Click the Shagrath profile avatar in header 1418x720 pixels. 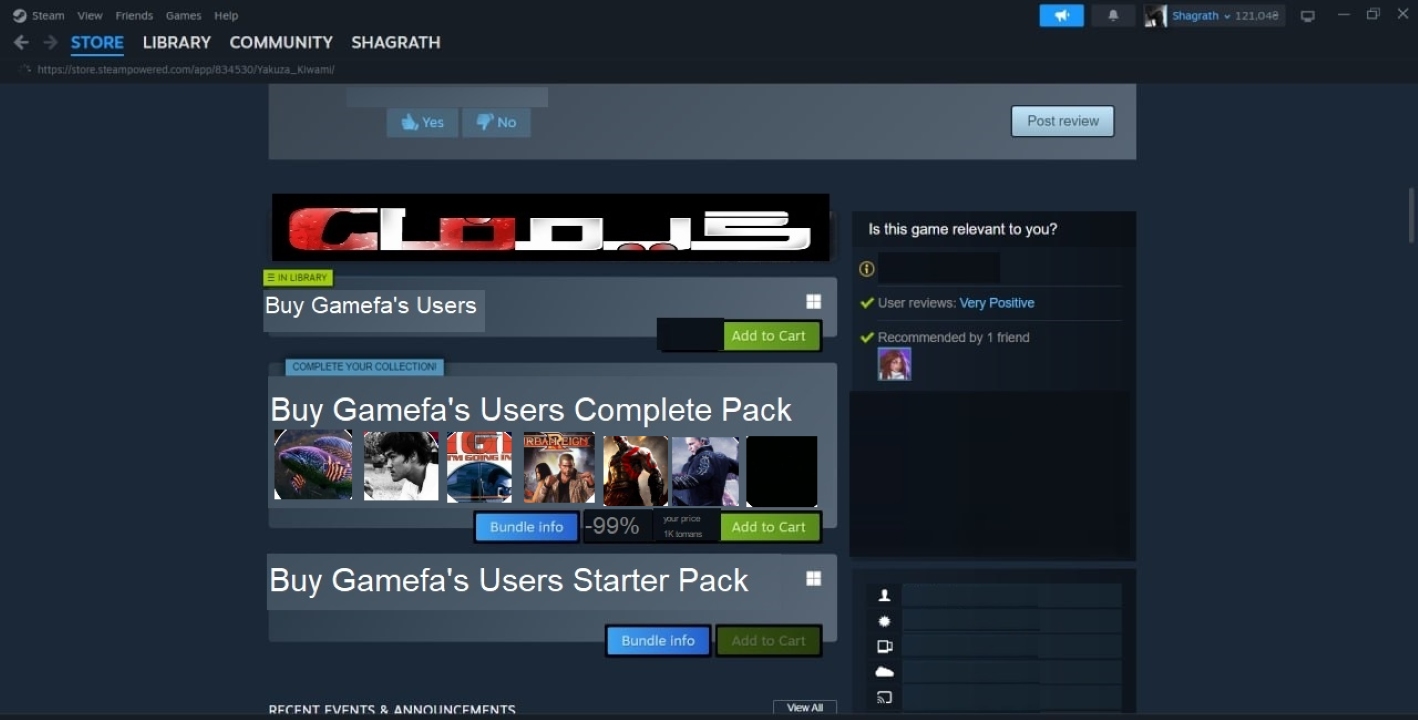coord(1155,15)
